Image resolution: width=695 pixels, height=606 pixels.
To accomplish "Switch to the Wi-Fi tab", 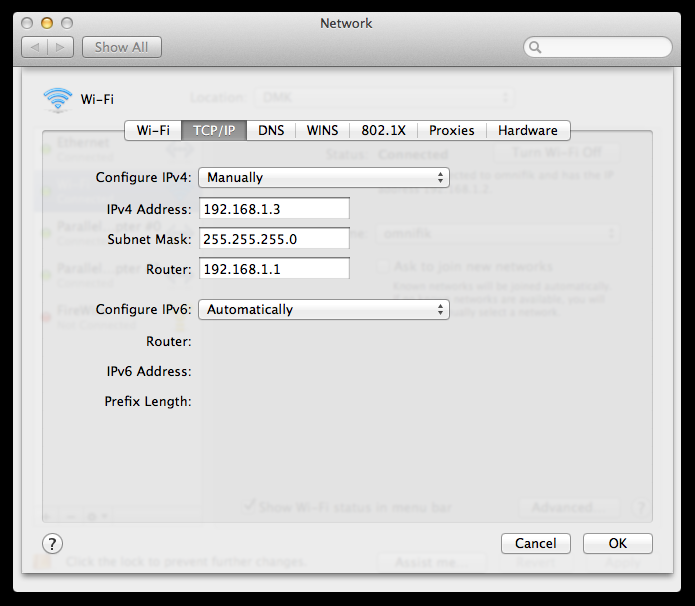I will click(x=153, y=130).
